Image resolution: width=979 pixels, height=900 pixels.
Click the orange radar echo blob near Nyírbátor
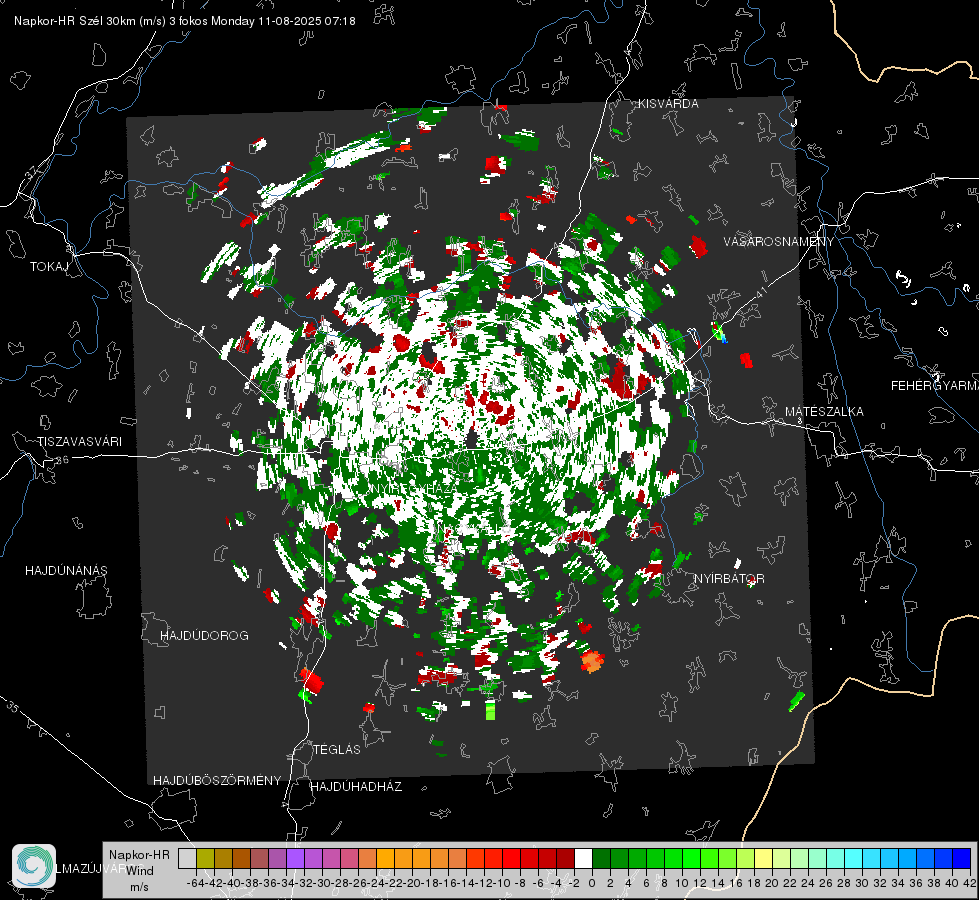[x=592, y=661]
